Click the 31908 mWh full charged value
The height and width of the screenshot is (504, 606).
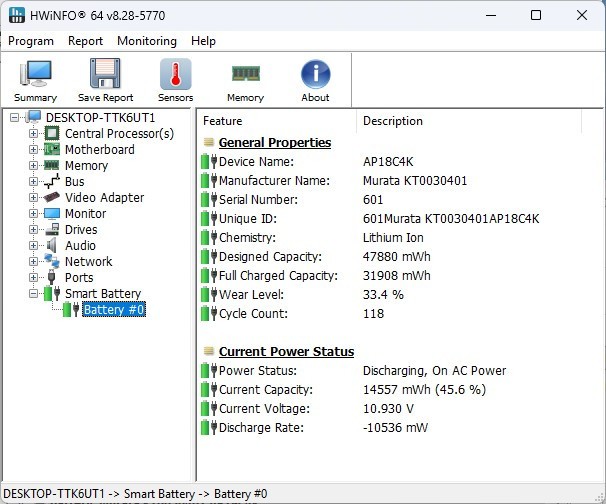click(x=397, y=276)
